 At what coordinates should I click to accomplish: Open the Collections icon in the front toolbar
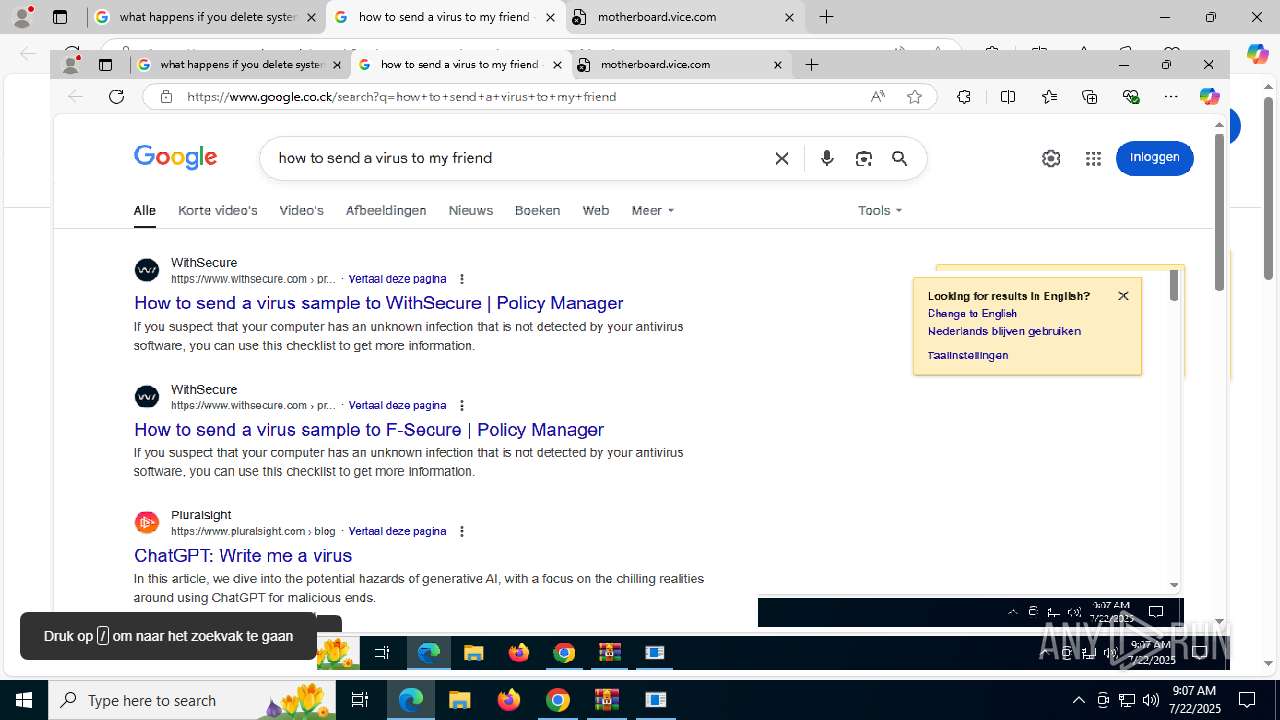1089,96
